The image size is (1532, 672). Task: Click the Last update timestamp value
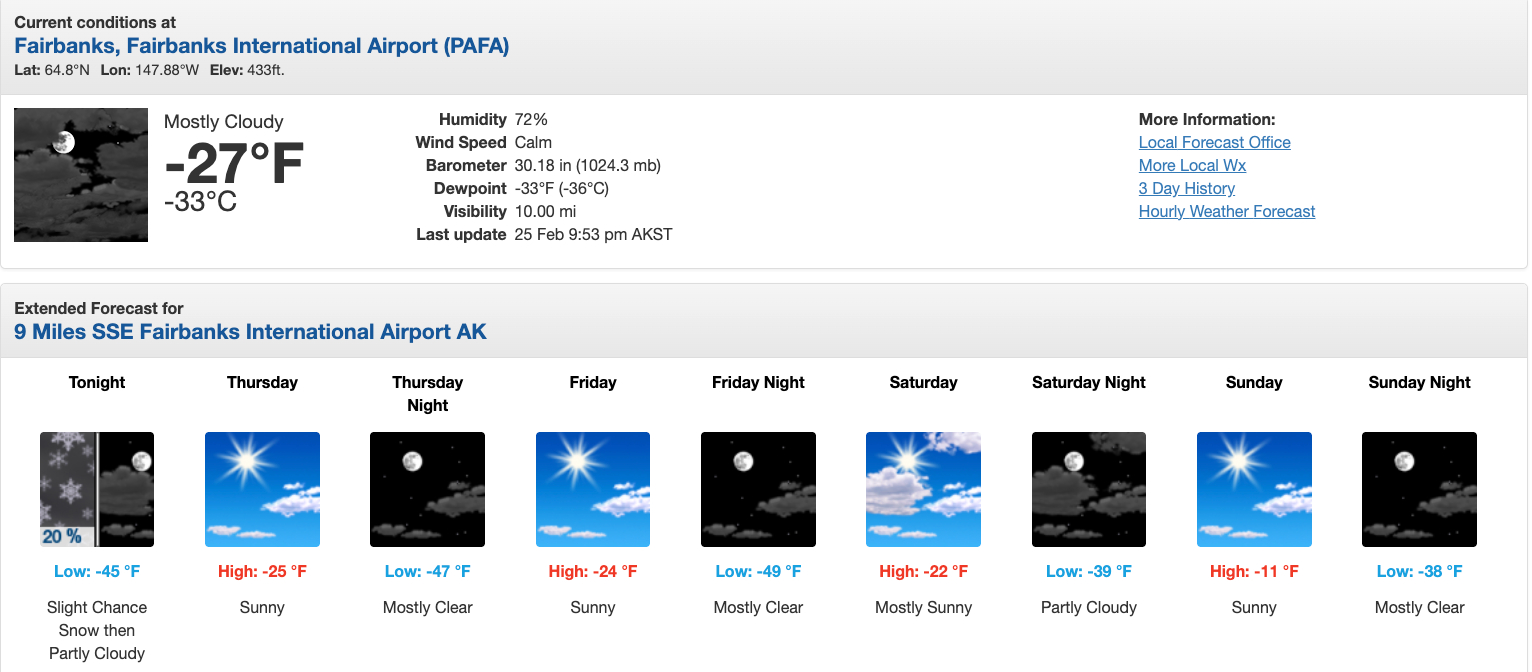point(593,234)
